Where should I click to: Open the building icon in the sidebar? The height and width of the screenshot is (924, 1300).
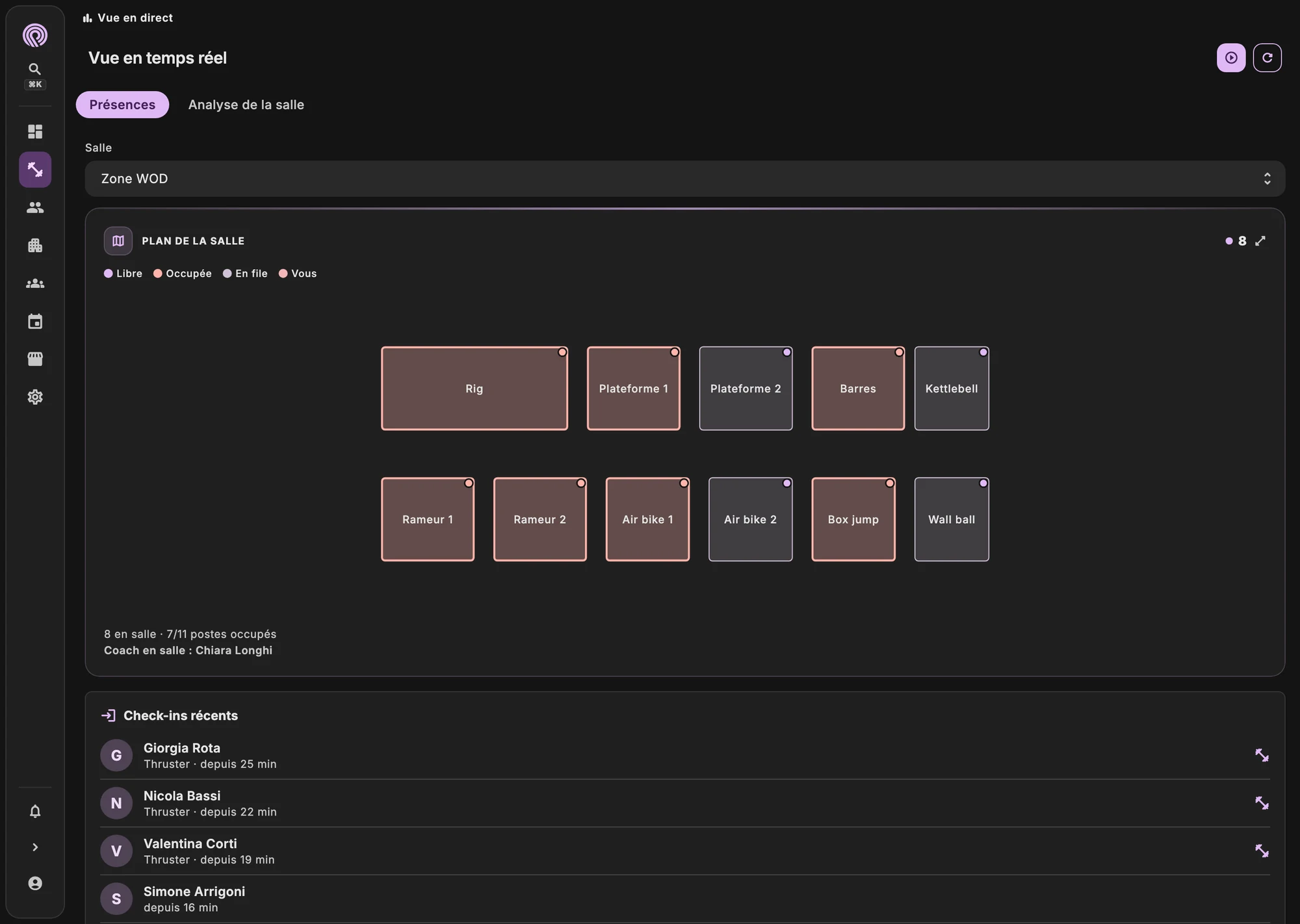click(x=35, y=246)
